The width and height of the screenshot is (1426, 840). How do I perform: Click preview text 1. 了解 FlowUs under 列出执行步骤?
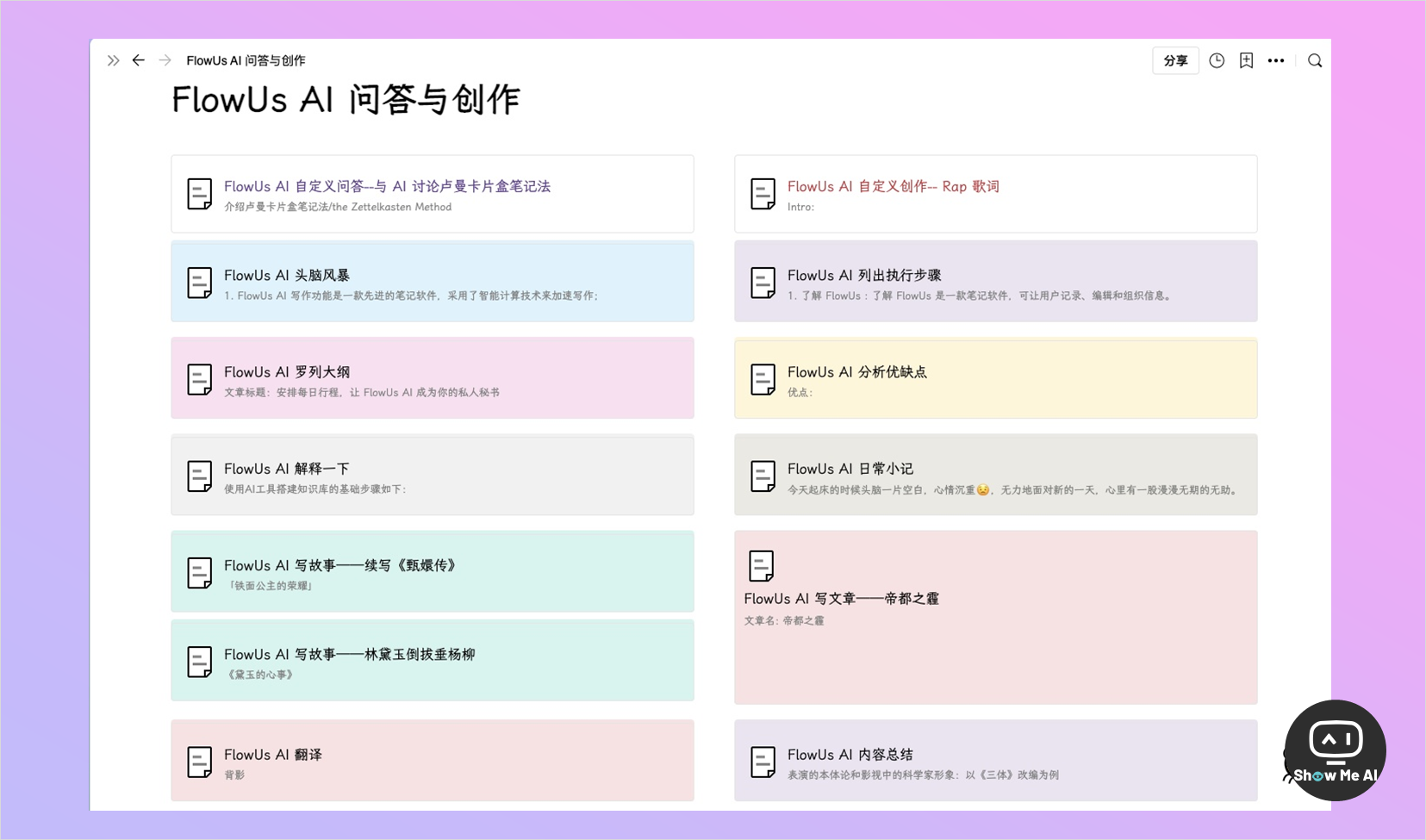click(x=981, y=296)
